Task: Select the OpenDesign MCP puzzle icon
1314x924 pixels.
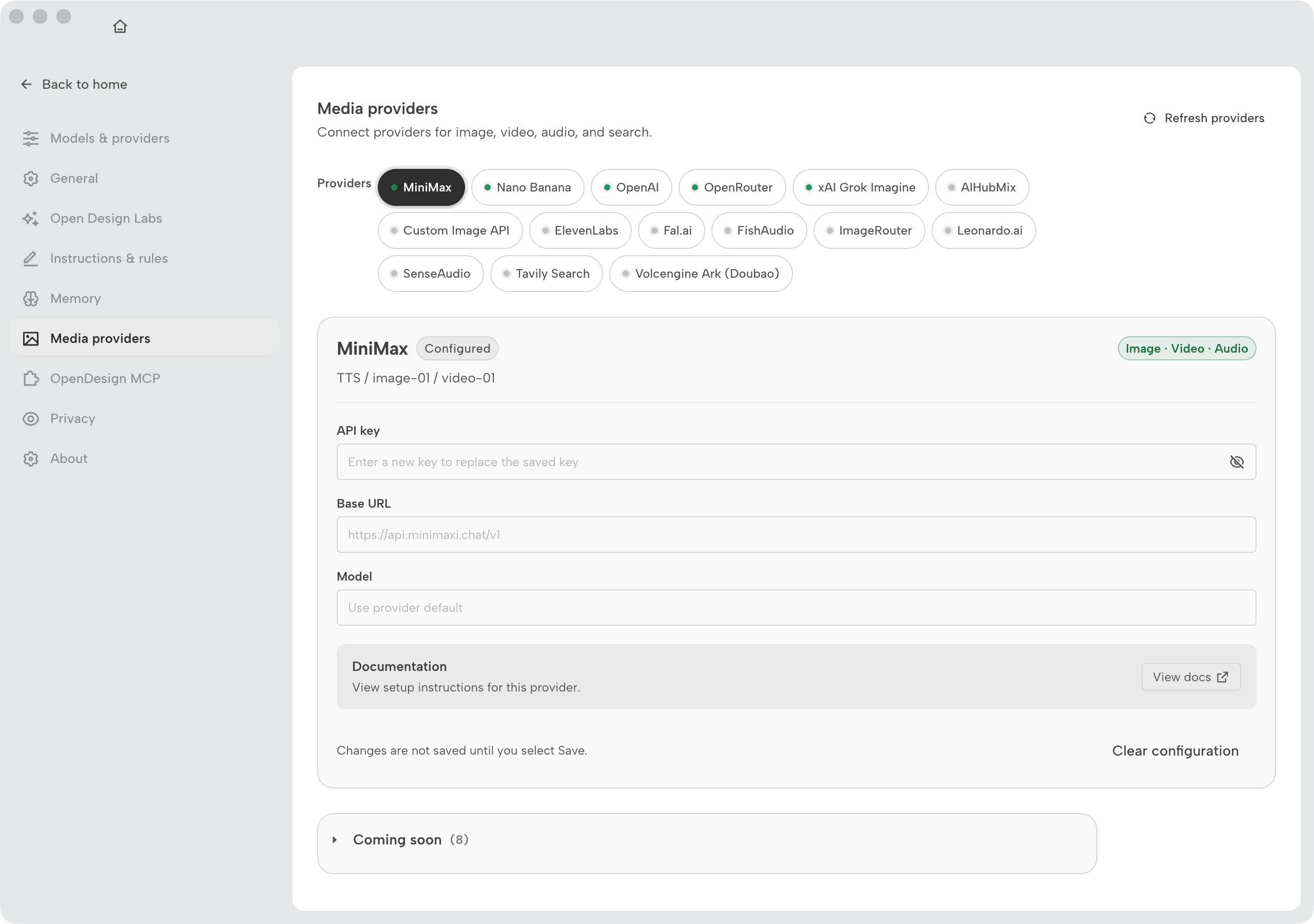Action: [31, 378]
